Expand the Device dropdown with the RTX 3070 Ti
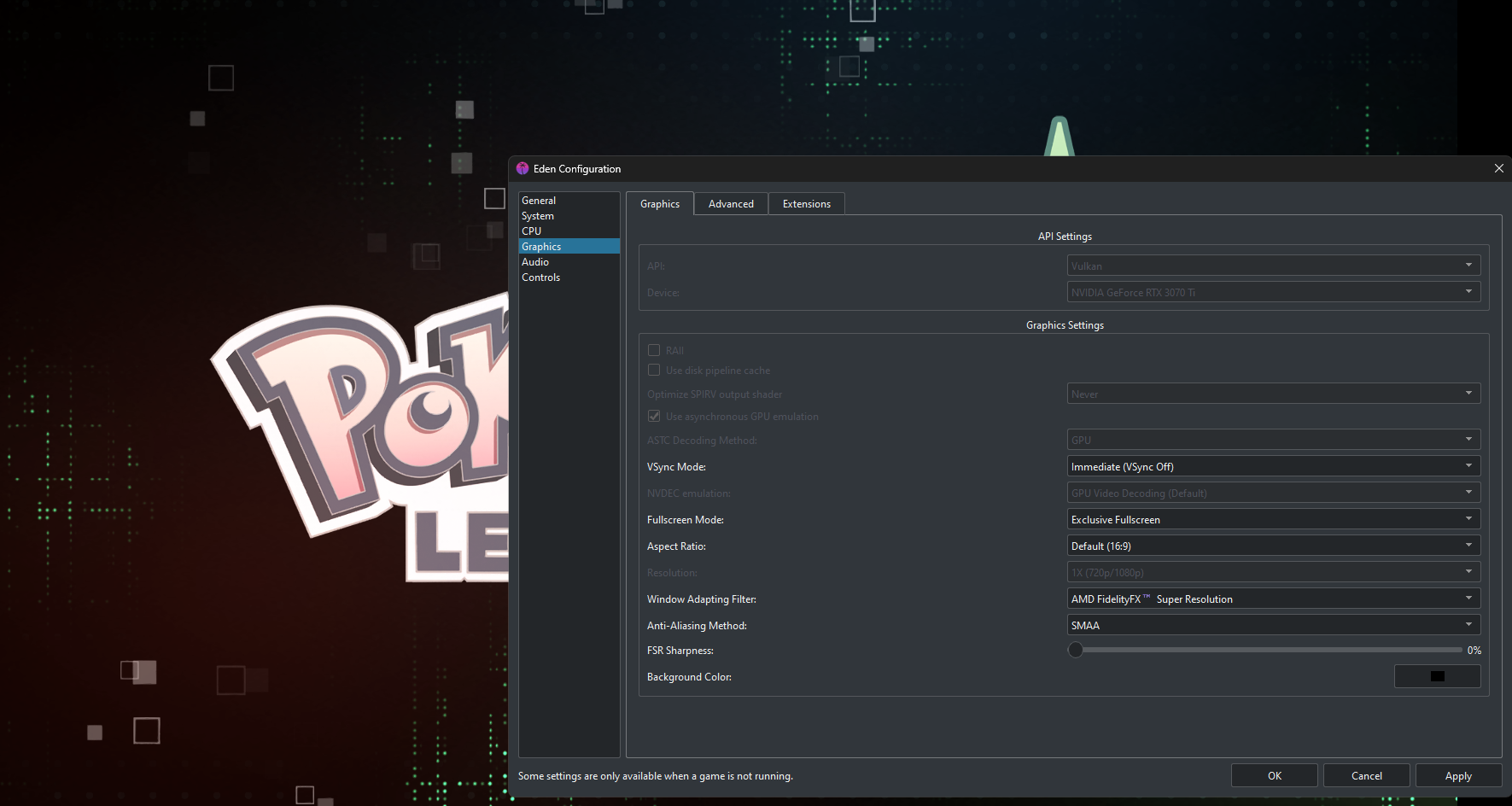Viewport: 1512px width, 806px height. pos(1273,292)
